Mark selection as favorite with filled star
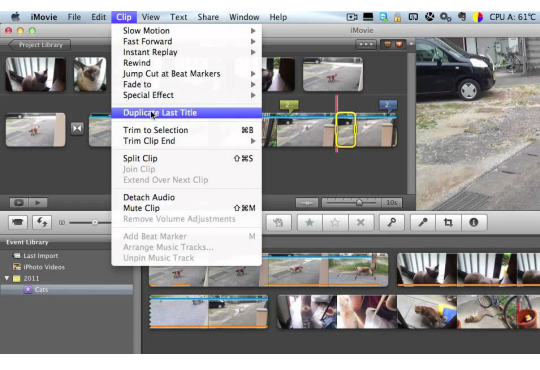The height and width of the screenshot is (370, 540). 310,223
